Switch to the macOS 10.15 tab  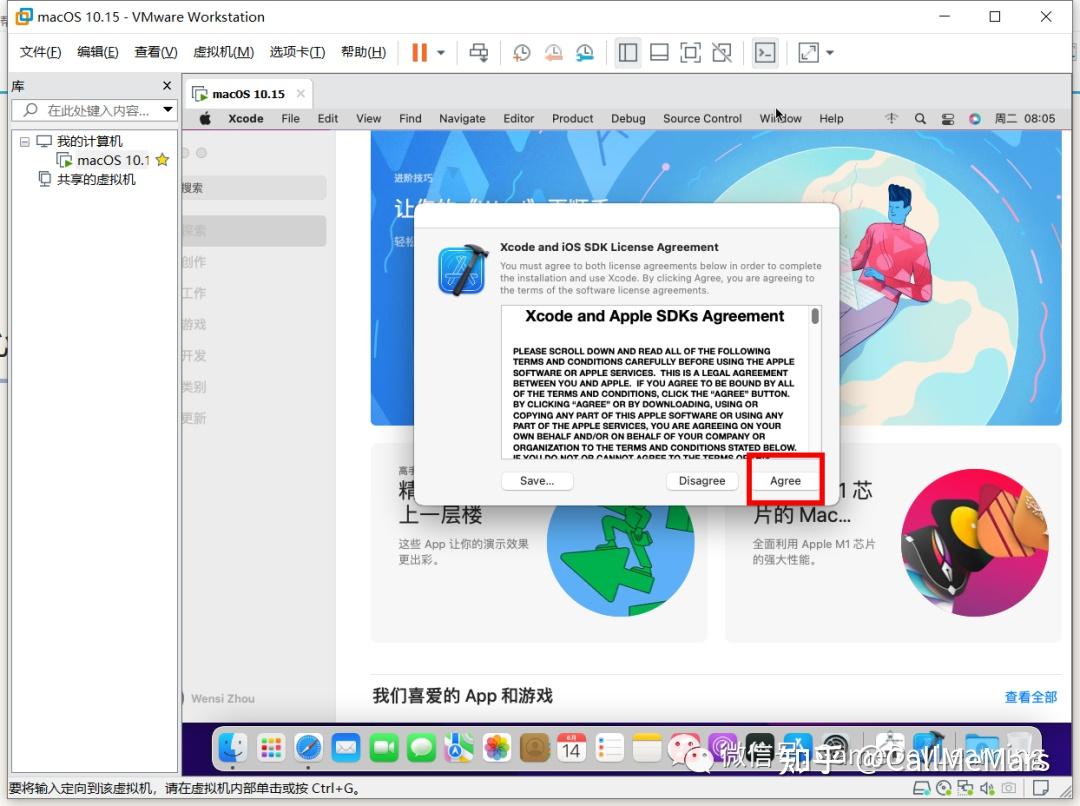point(248,94)
